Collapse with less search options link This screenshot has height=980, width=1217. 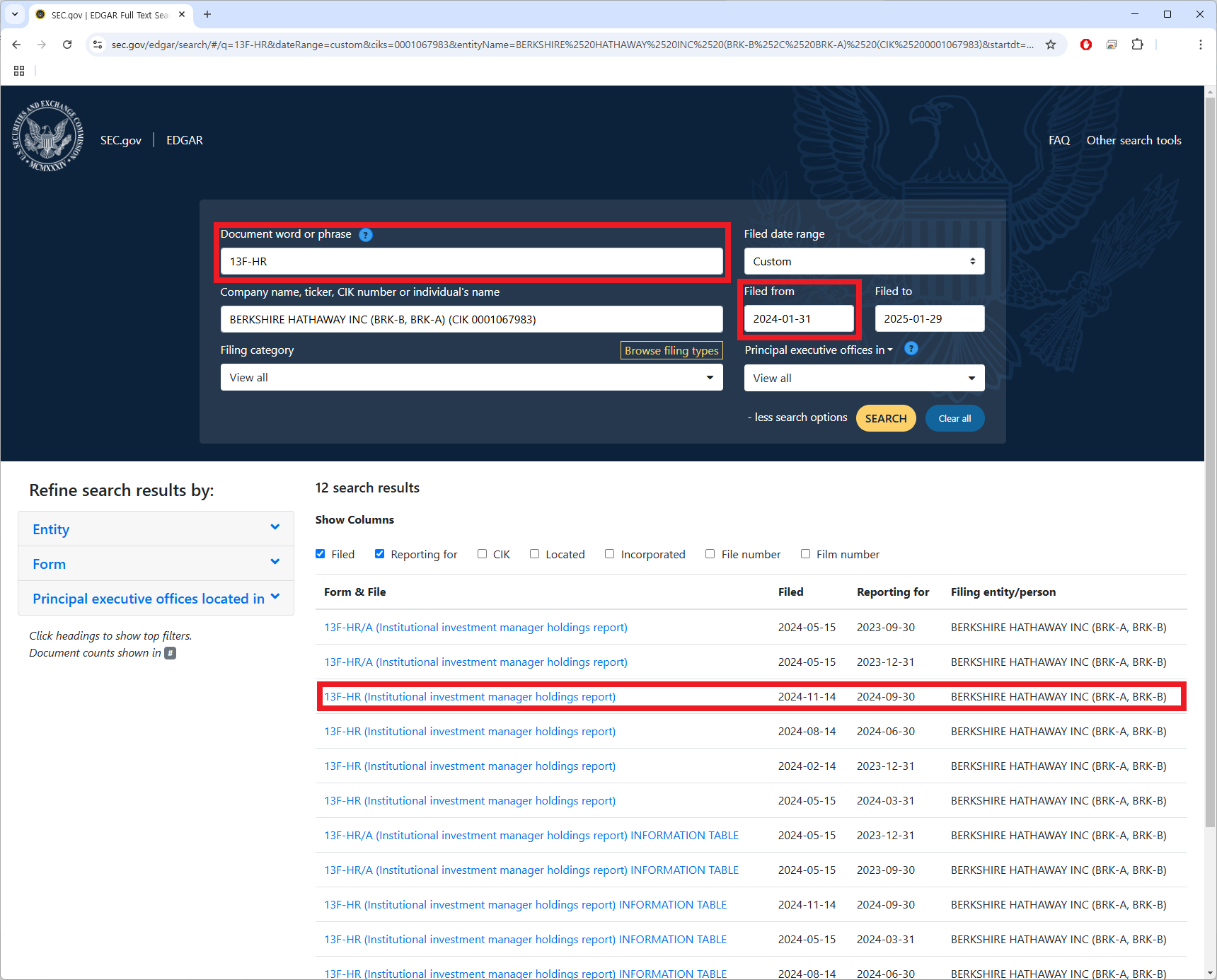797,417
